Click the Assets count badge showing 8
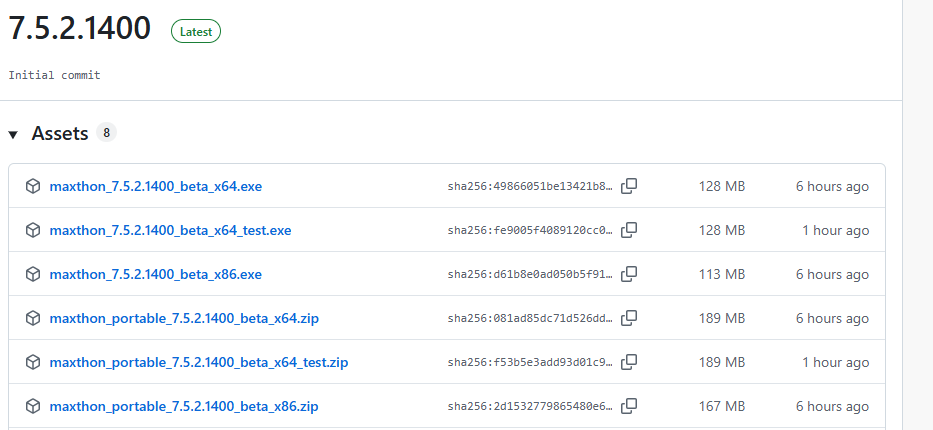This screenshot has width=933, height=430. tap(106, 133)
